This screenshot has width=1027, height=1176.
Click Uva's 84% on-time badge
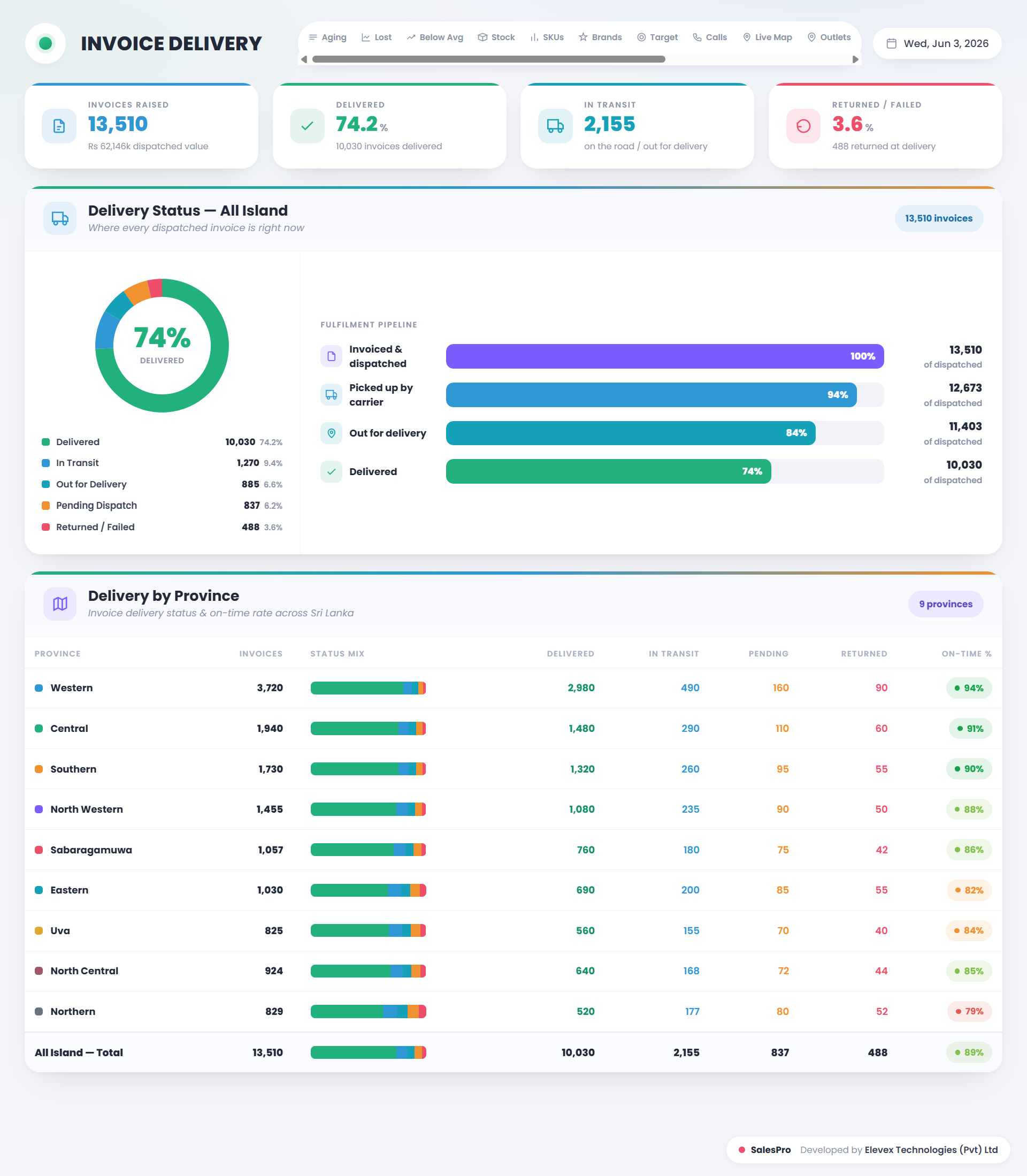coord(969,931)
